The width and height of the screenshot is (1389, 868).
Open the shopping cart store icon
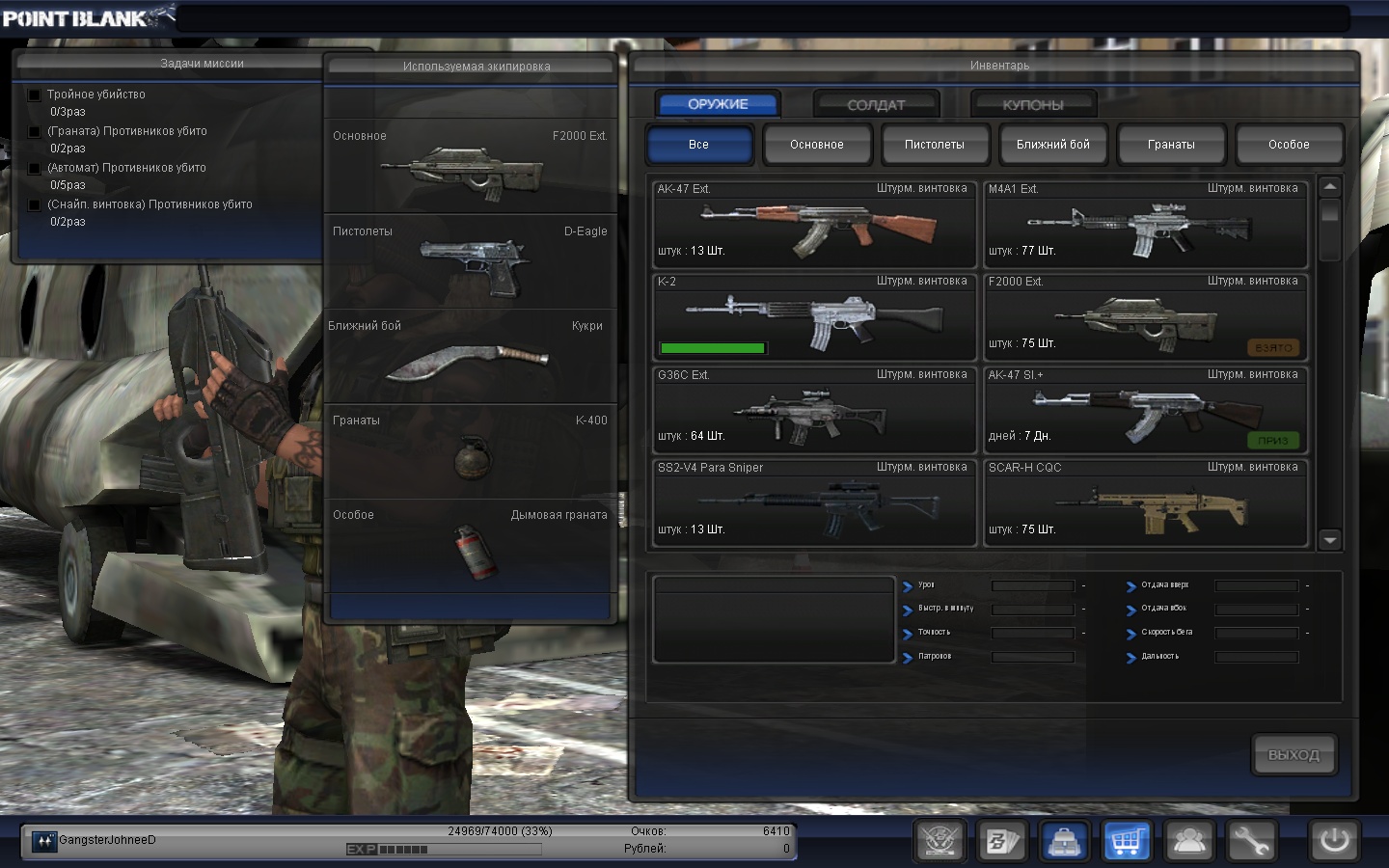tap(1126, 841)
